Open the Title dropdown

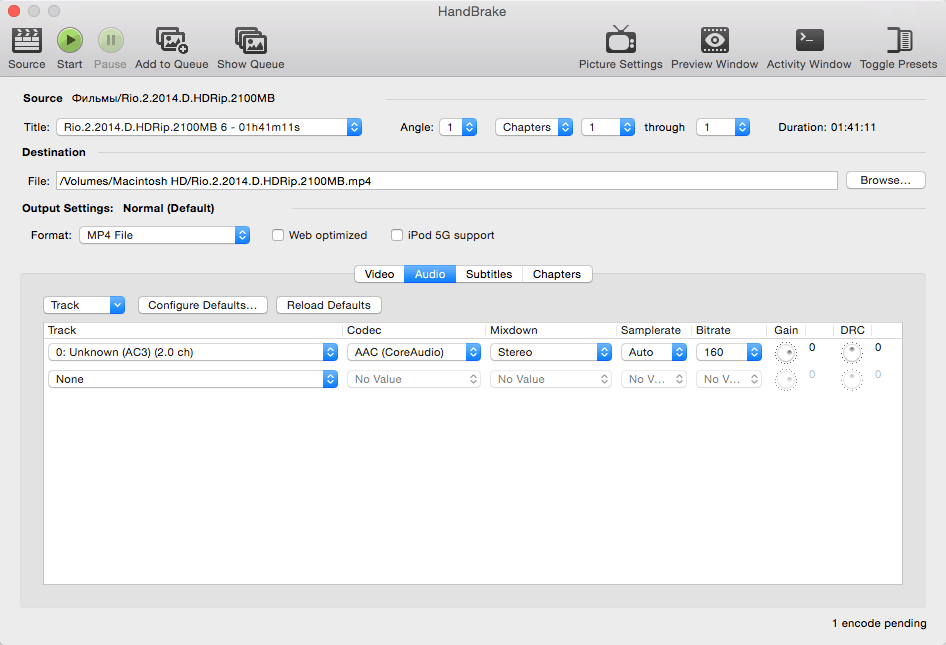click(209, 127)
